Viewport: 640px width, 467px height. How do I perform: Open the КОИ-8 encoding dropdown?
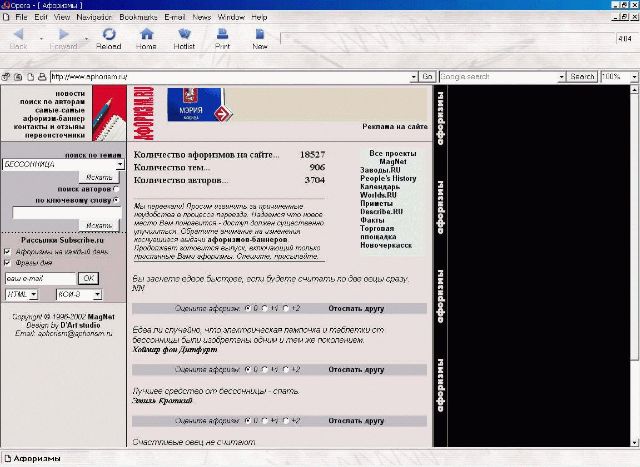pyautogui.click(x=97, y=294)
